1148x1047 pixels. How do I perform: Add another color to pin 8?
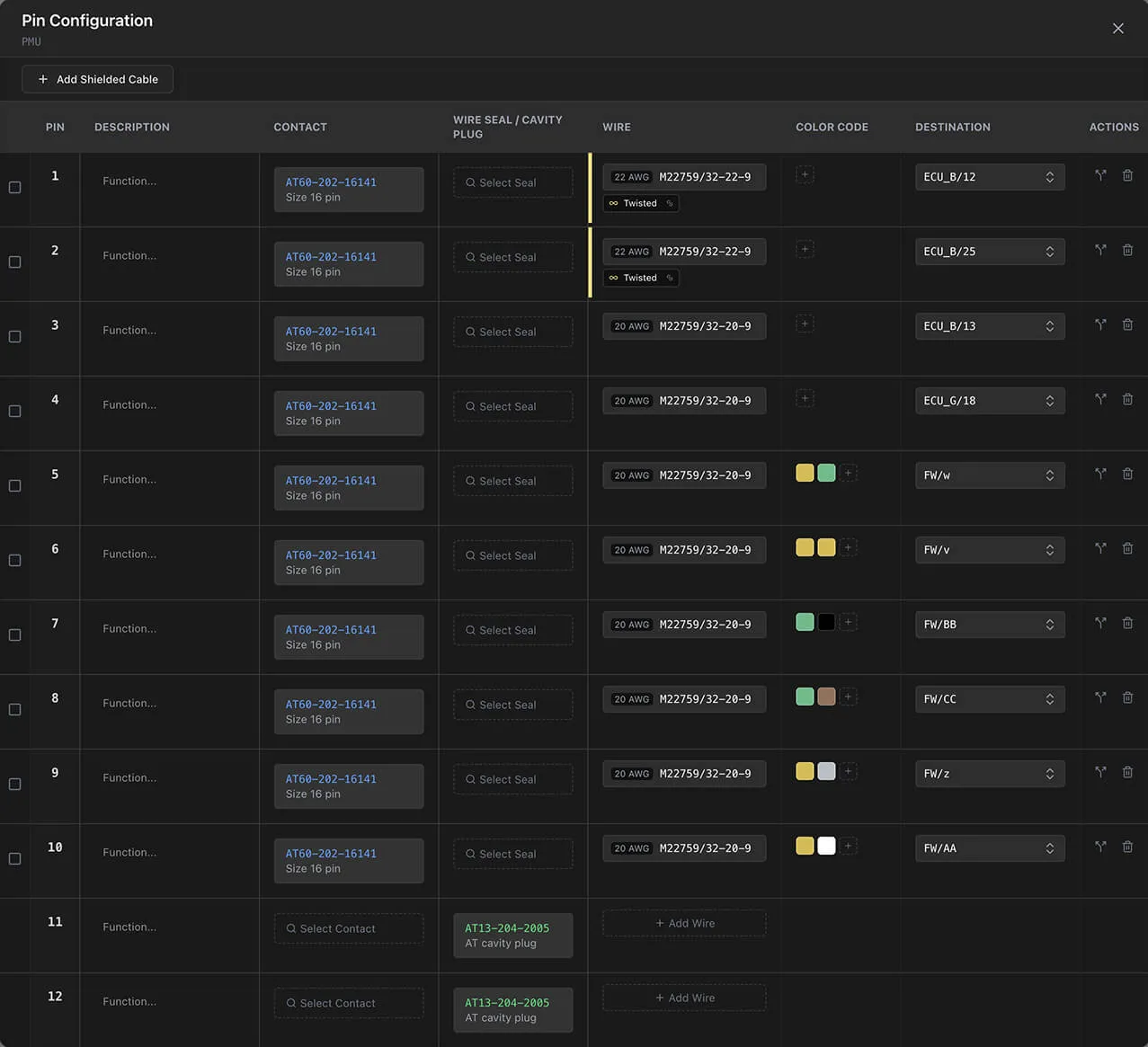(x=848, y=697)
